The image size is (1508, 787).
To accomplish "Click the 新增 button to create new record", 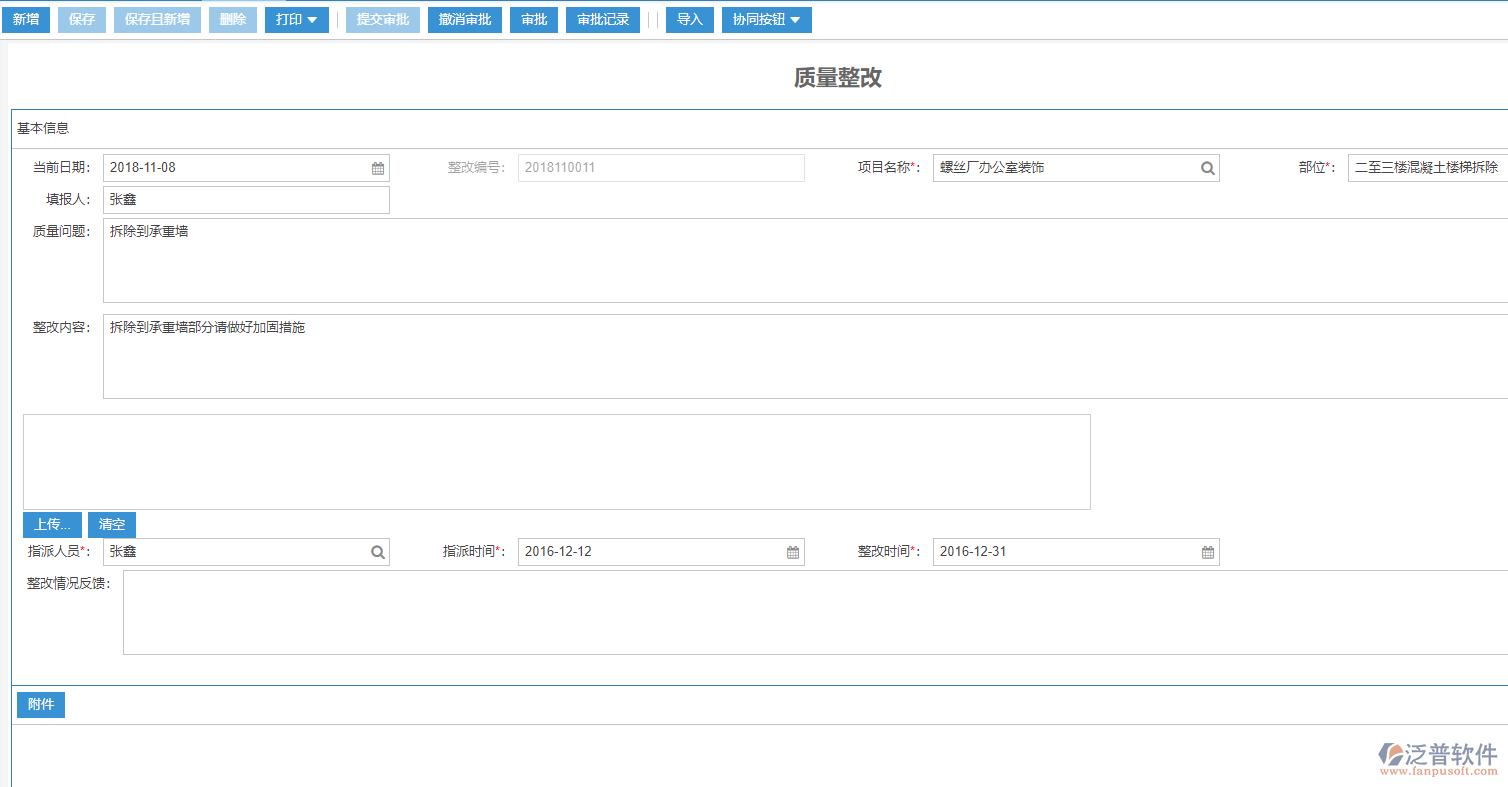I will tap(25, 19).
